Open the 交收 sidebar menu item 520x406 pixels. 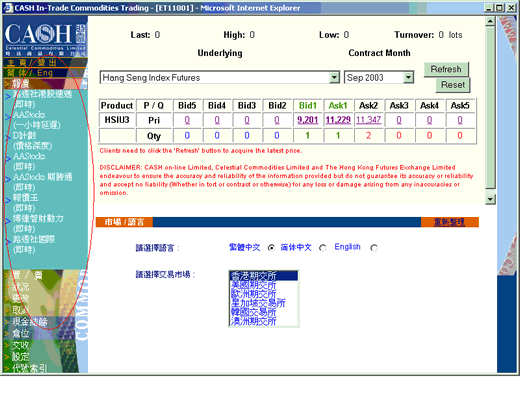[21, 345]
